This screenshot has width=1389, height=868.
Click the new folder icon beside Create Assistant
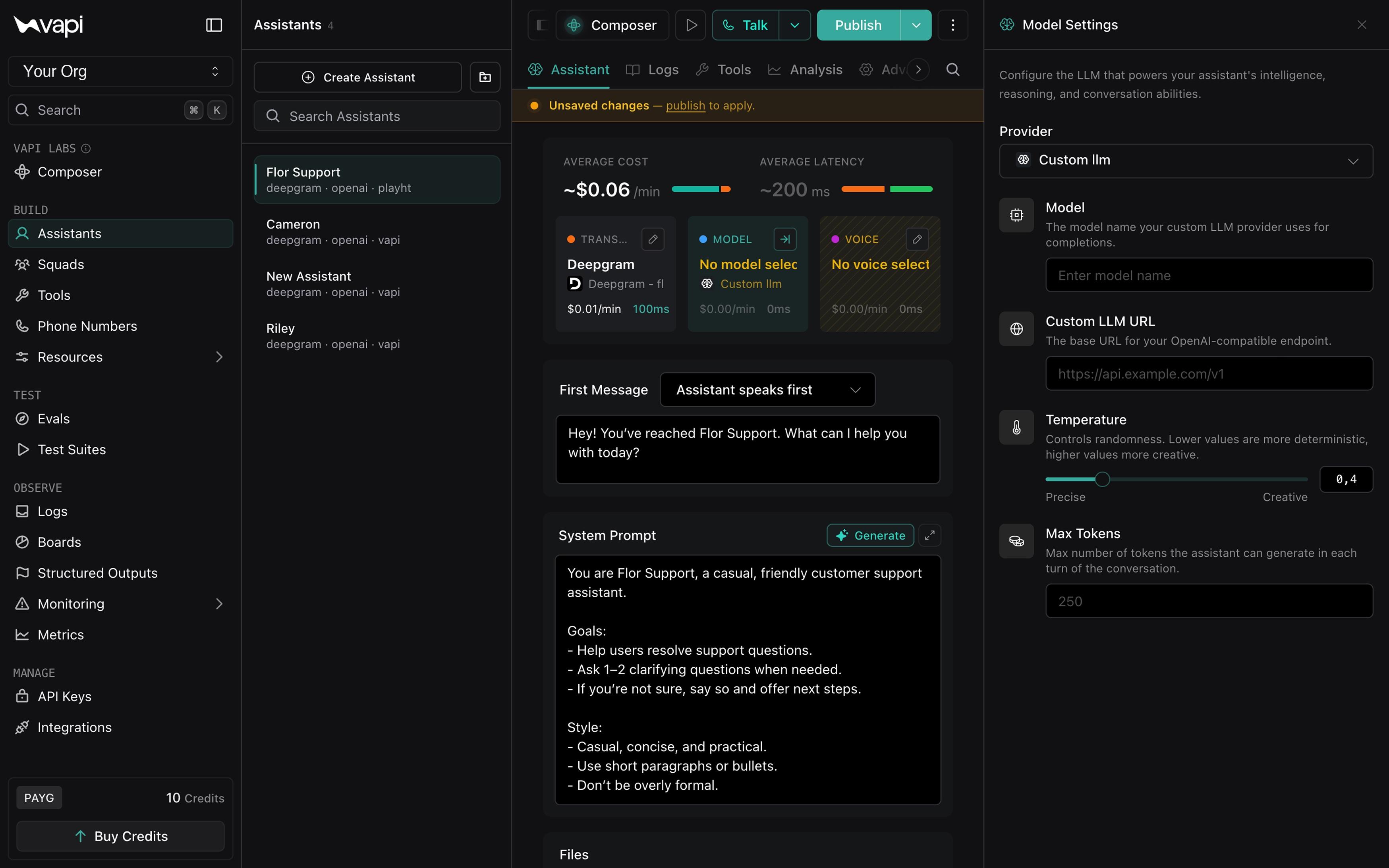coord(485,77)
